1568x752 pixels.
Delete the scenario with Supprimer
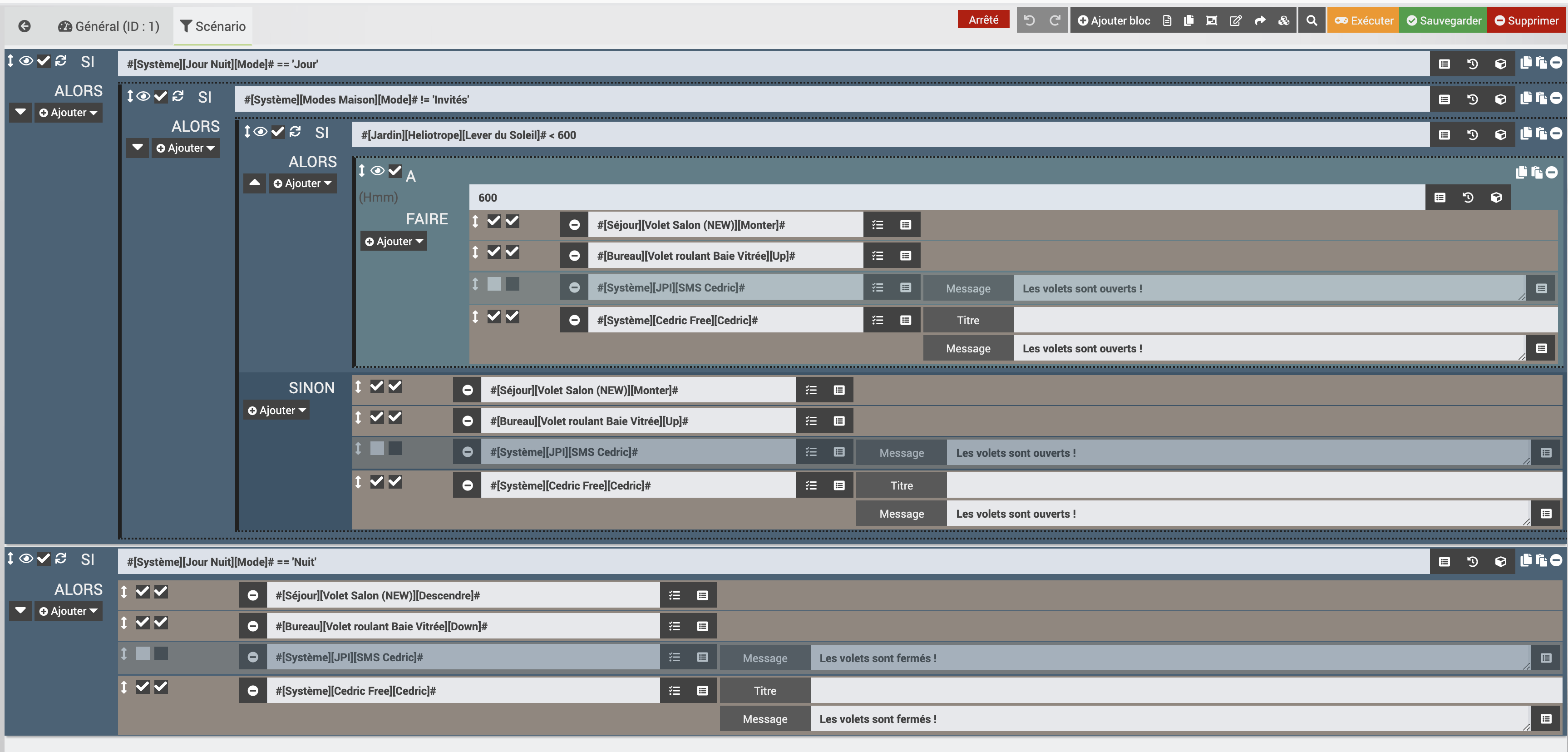click(1526, 21)
